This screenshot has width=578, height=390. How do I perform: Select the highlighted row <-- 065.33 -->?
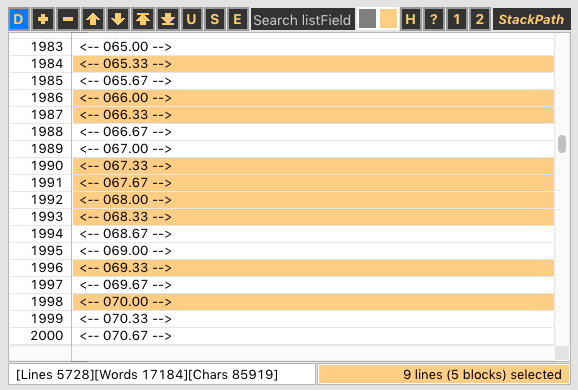(313, 64)
